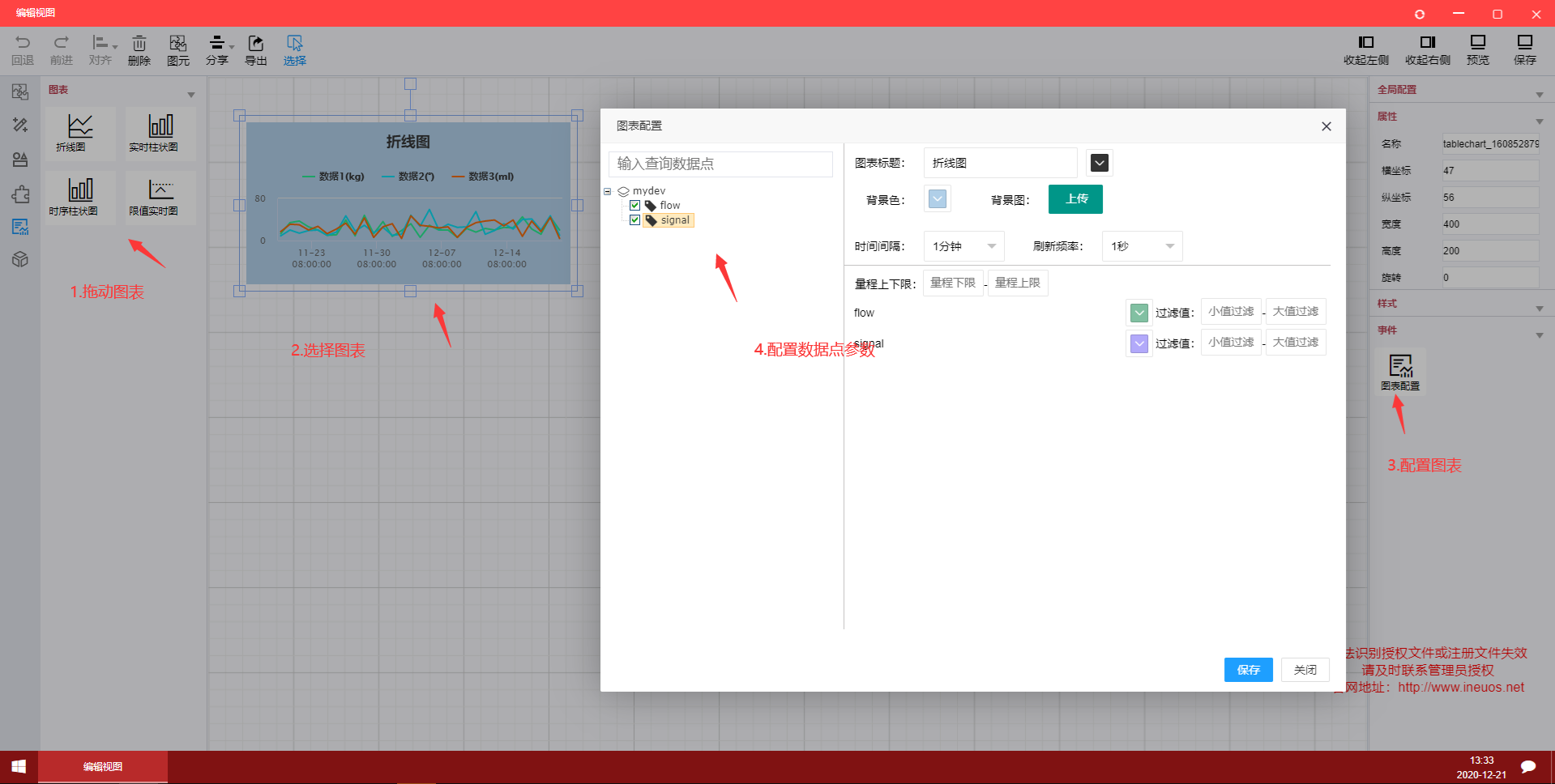Click 收起右侧 collapse right panel icon
The image size is (1555, 784).
[x=1428, y=50]
